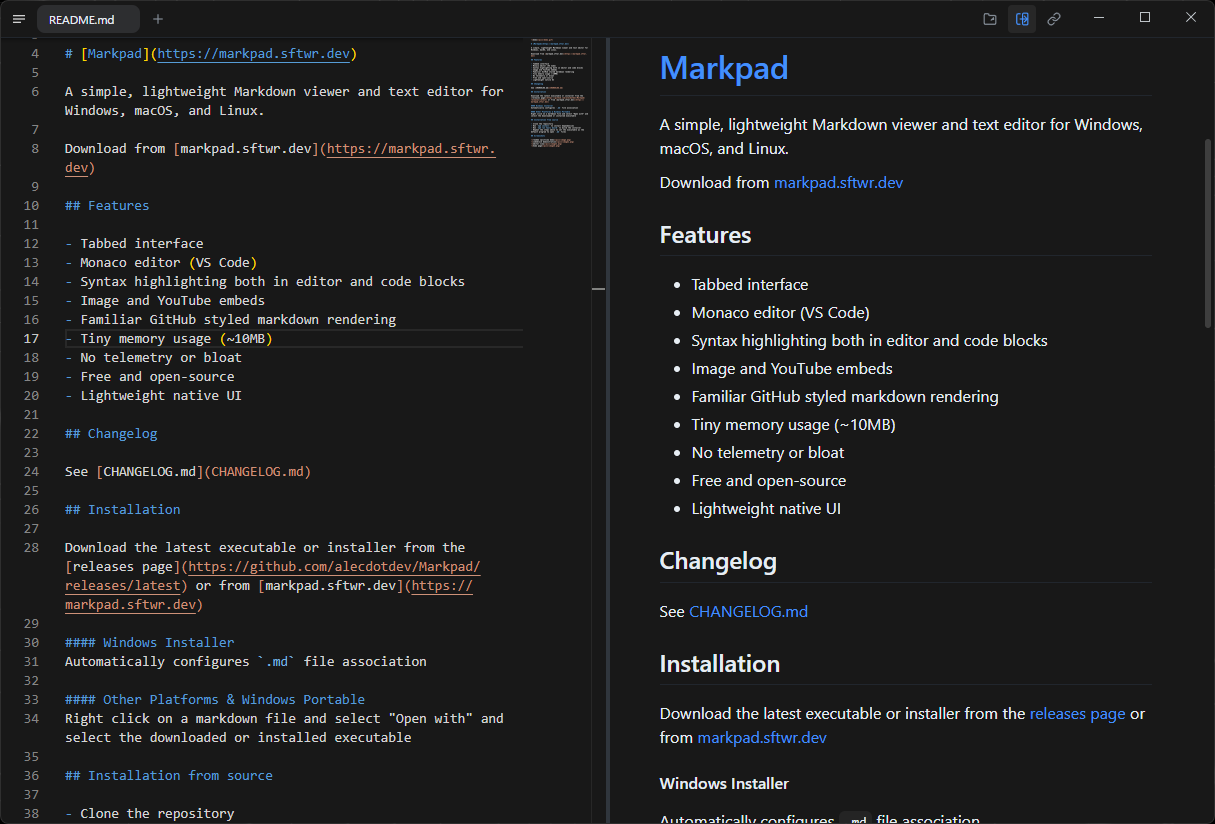This screenshot has width=1215, height=824.
Task: Toggle the split editor/preview view icon
Action: click(1022, 18)
